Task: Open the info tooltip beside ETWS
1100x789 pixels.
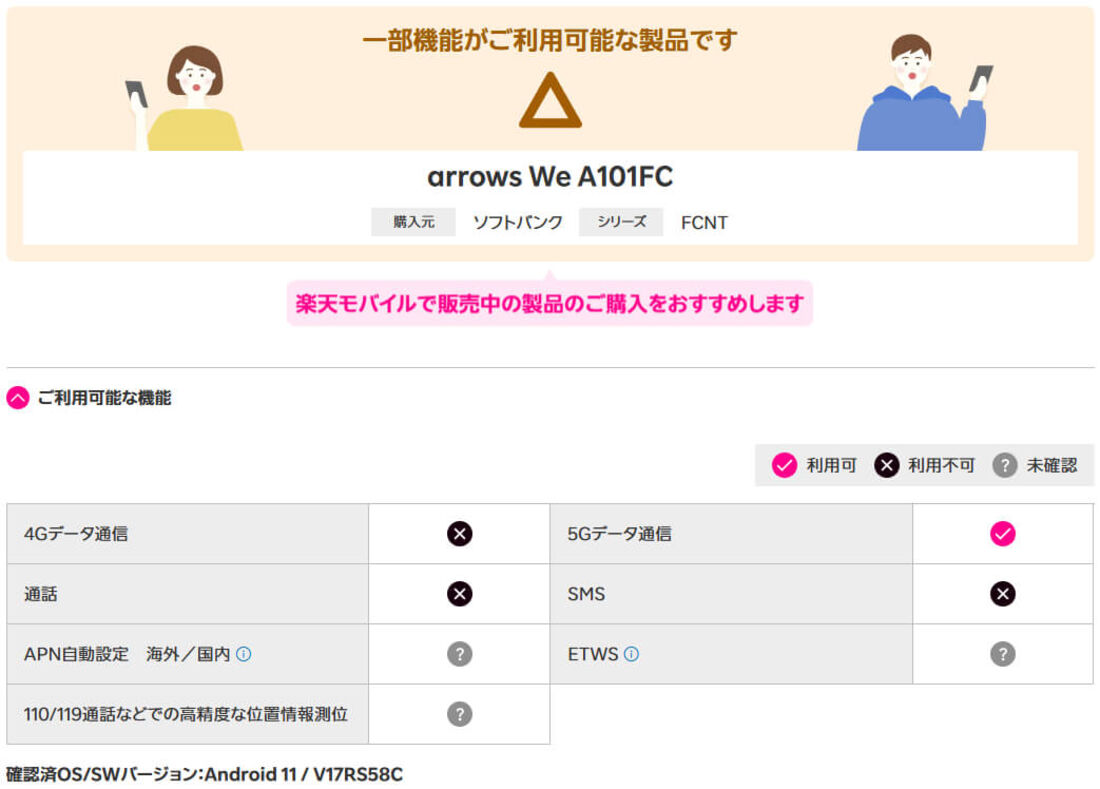Action: [x=631, y=654]
